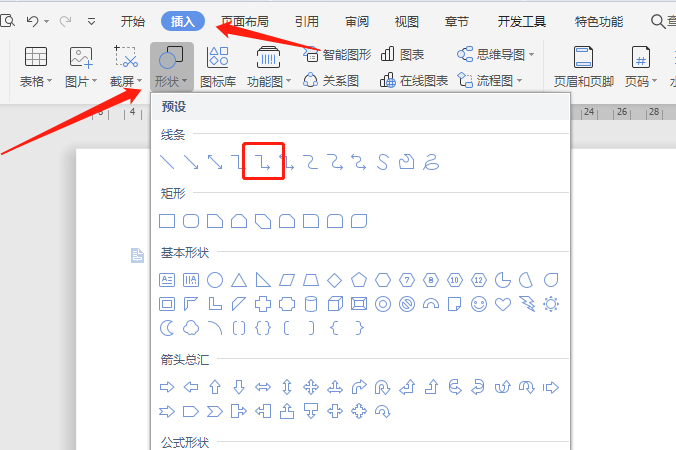Click the search magnifier icon
This screenshot has width=676, height=450.
(x=657, y=21)
